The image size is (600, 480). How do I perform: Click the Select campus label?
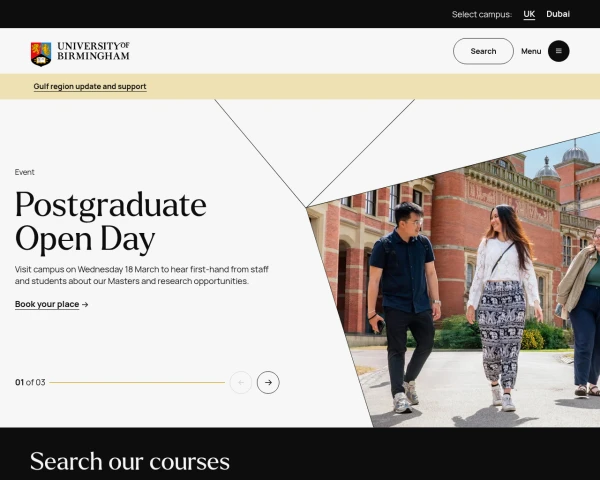[482, 15]
